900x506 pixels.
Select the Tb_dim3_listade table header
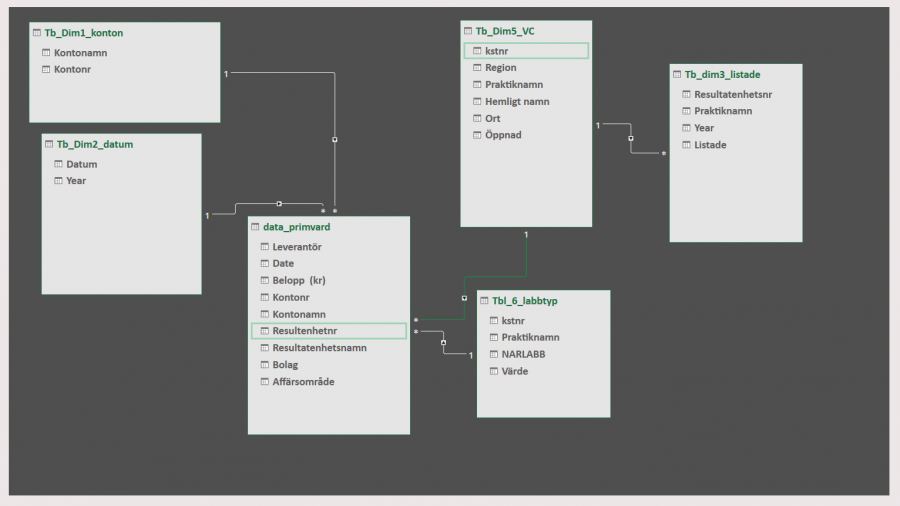tap(722, 75)
